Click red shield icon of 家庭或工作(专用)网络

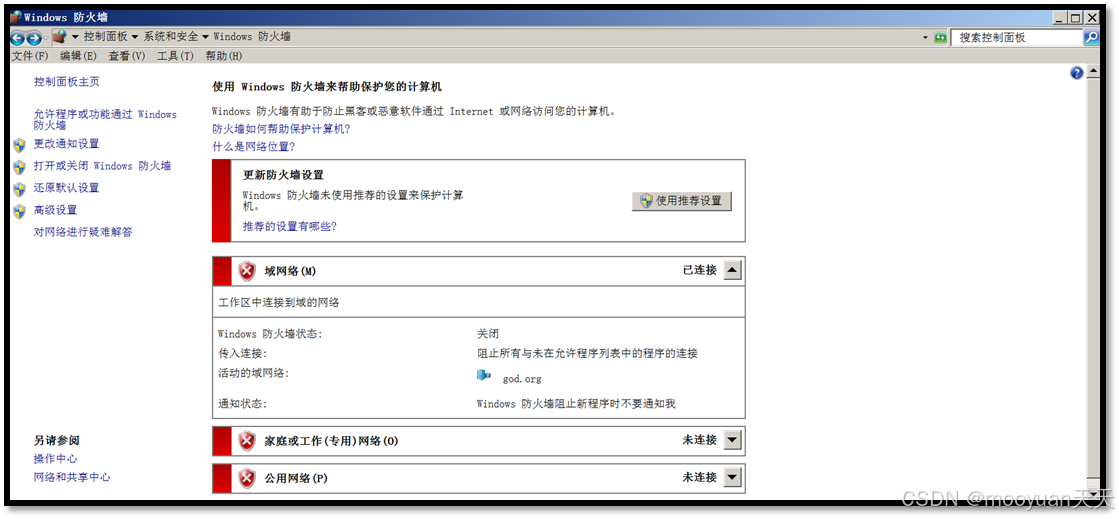click(x=247, y=441)
